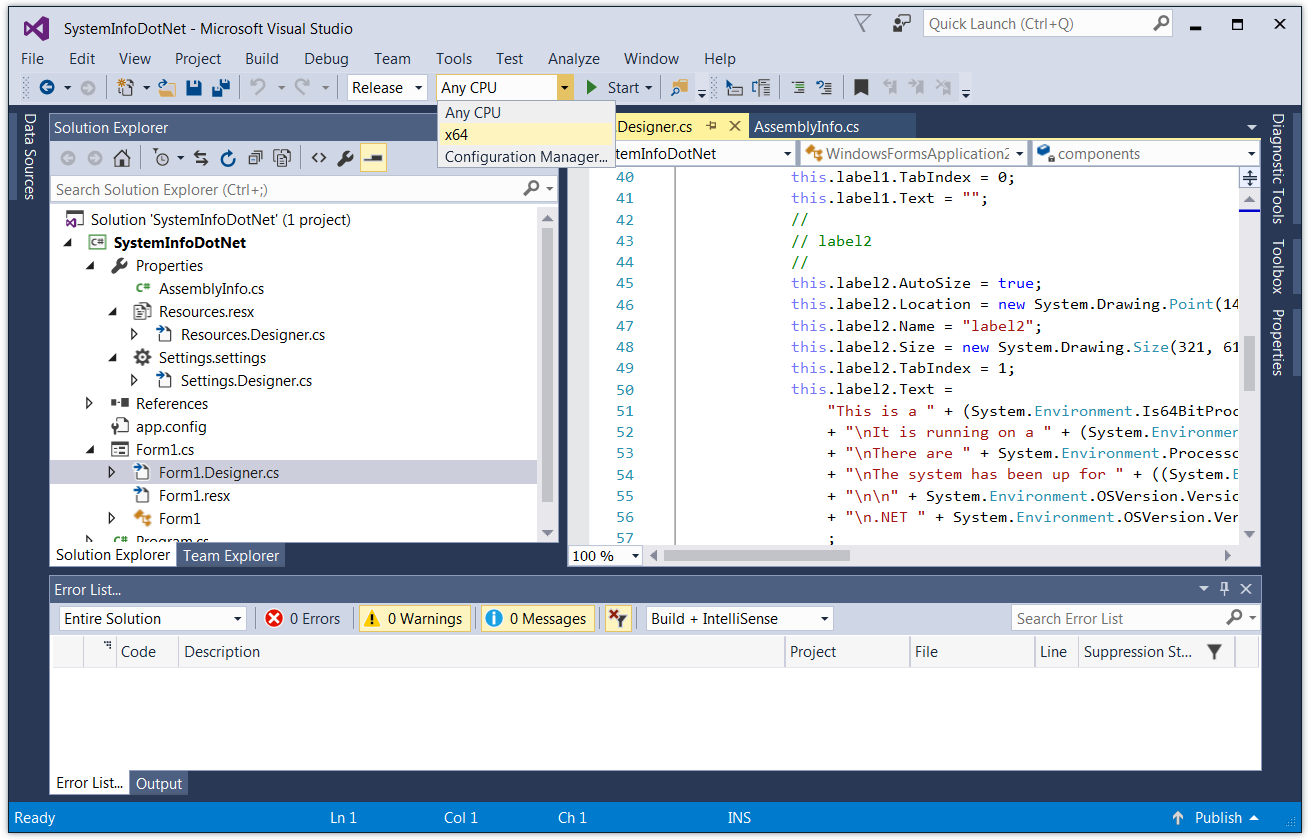Click the column filter funnel in Error List
Screen dimensions: 1308x840
[x=1214, y=652]
